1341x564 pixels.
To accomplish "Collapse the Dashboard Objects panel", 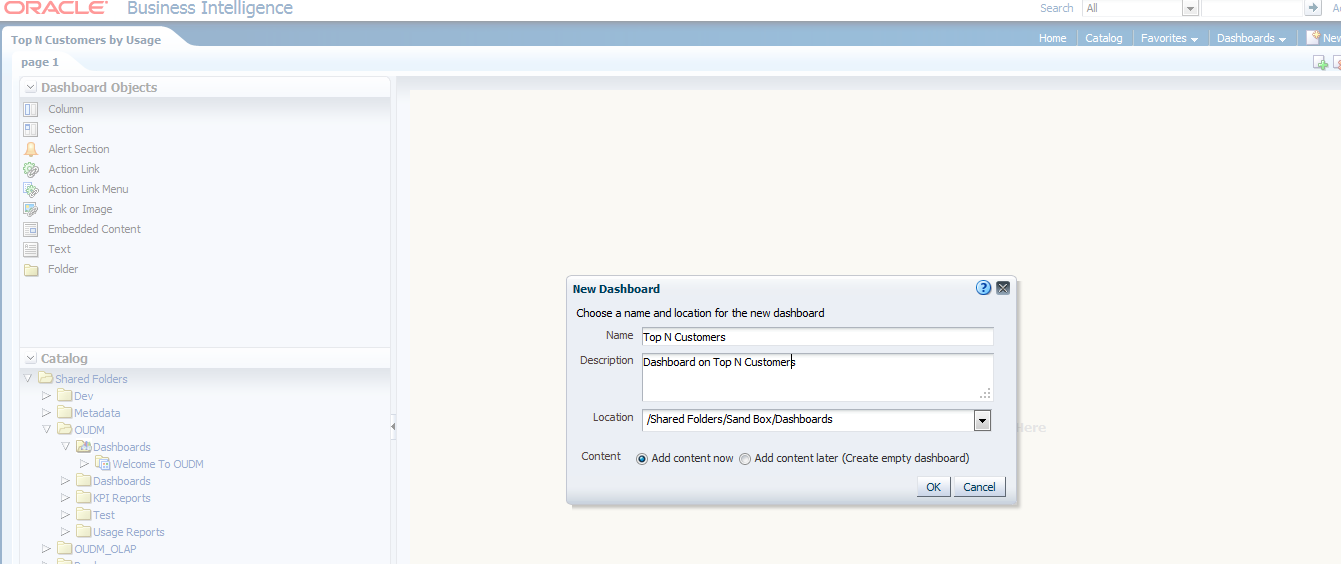I will click(x=31, y=88).
